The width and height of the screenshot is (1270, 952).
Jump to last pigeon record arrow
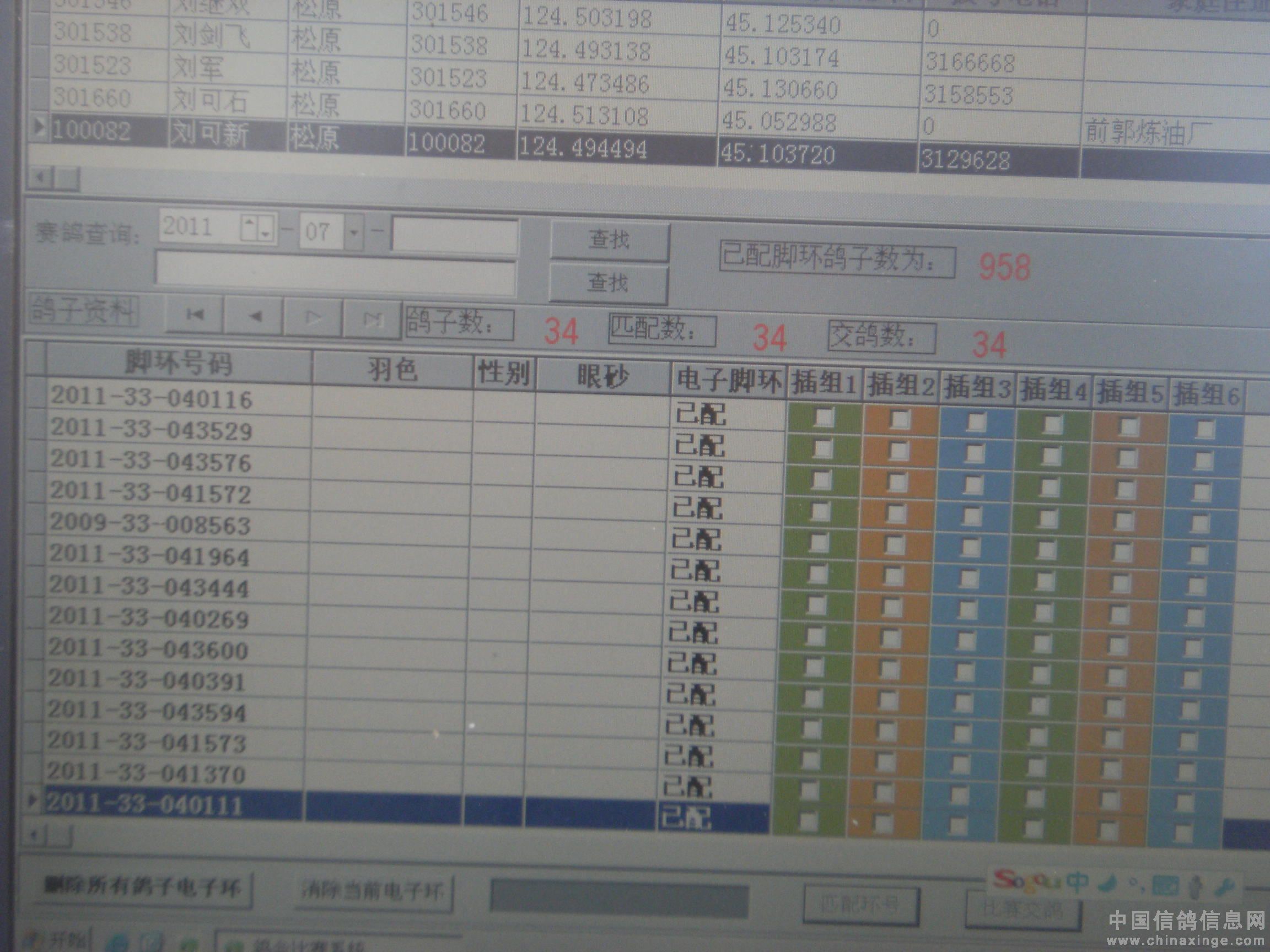pos(373,320)
